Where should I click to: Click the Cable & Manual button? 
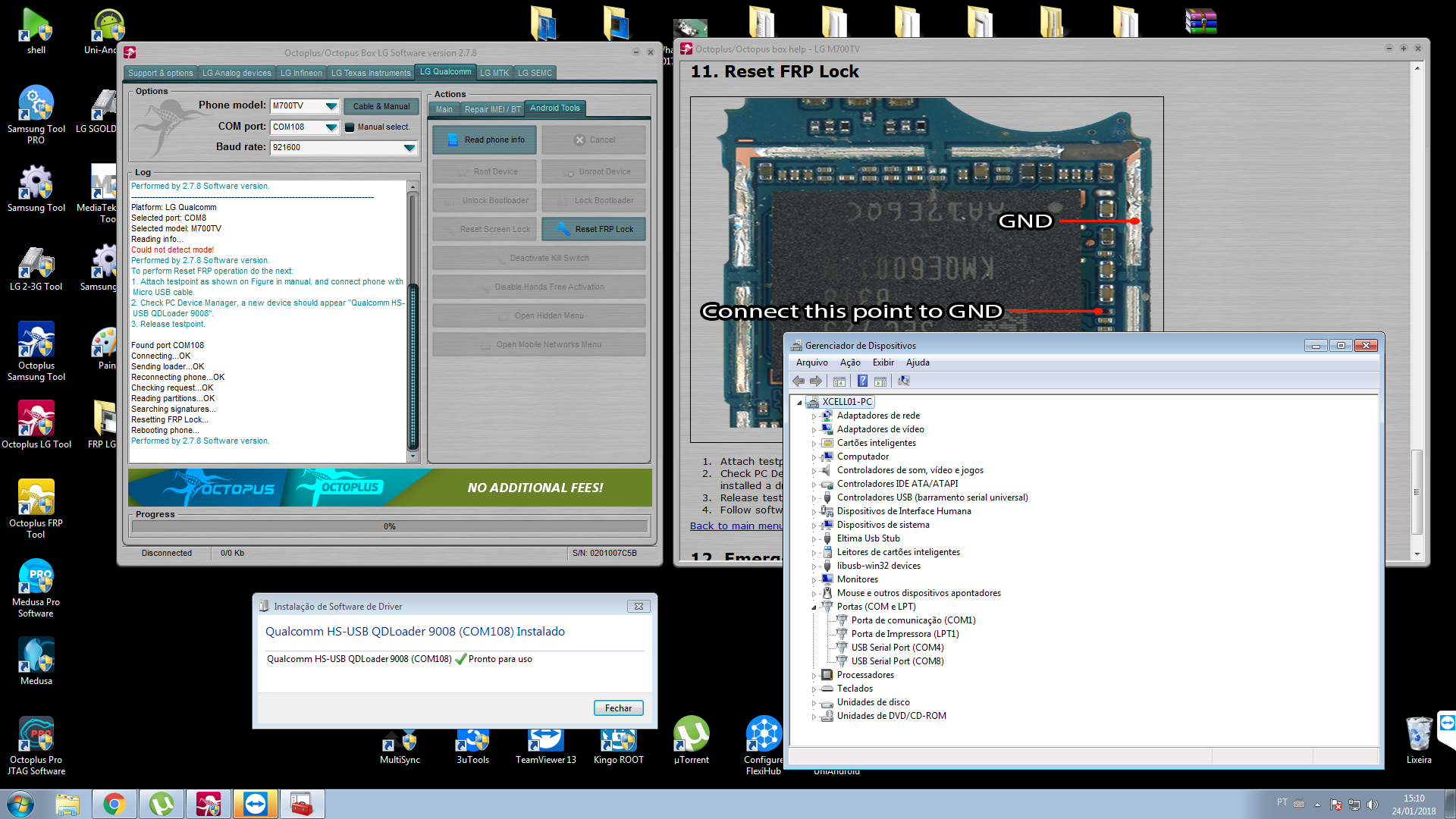pyautogui.click(x=381, y=106)
